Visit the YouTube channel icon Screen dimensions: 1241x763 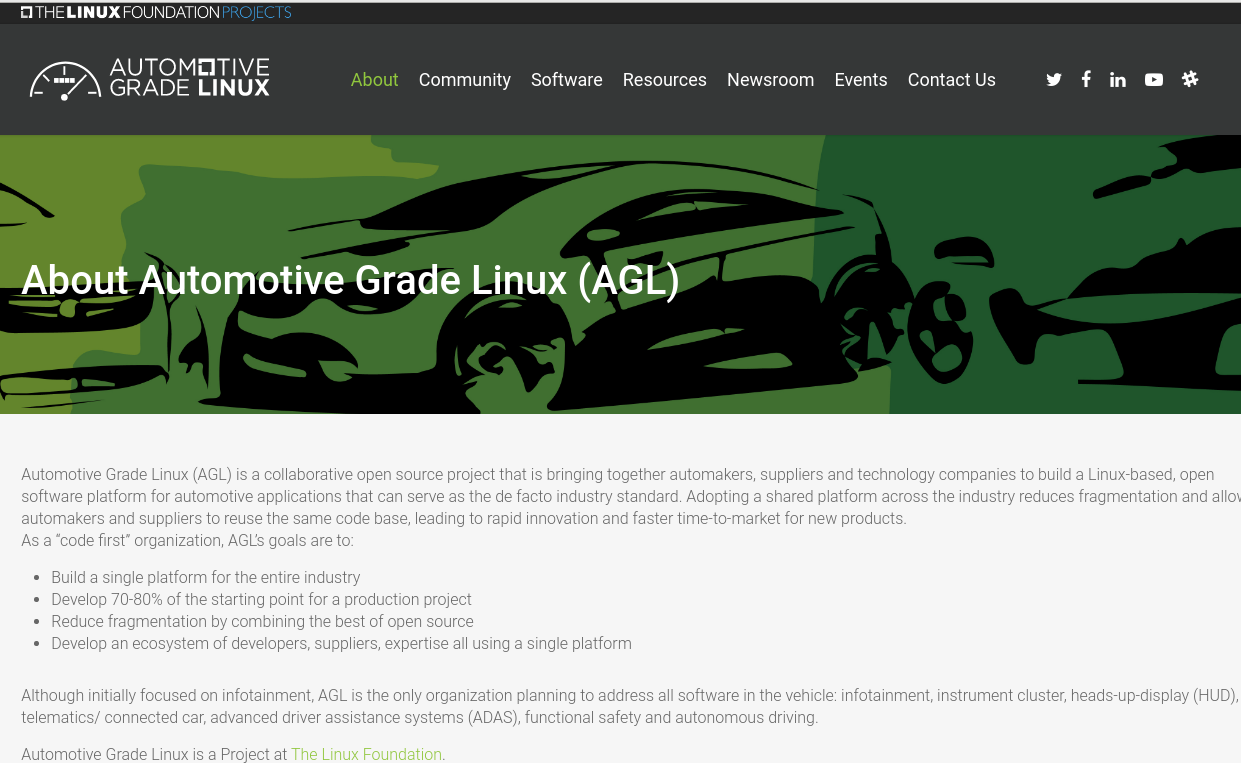pyautogui.click(x=1154, y=80)
